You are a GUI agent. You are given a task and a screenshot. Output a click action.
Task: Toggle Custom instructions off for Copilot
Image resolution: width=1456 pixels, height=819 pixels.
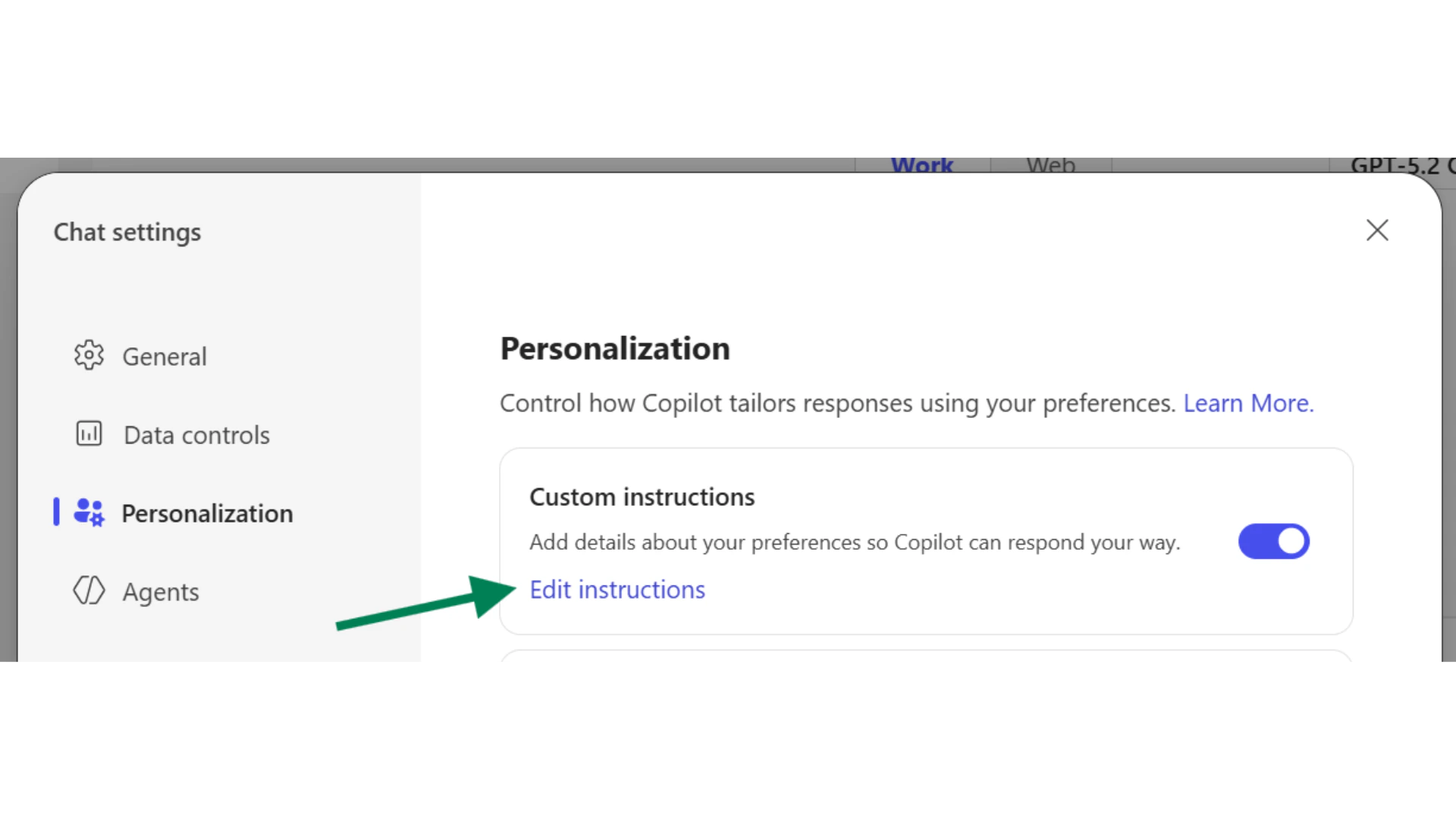coord(1273,541)
